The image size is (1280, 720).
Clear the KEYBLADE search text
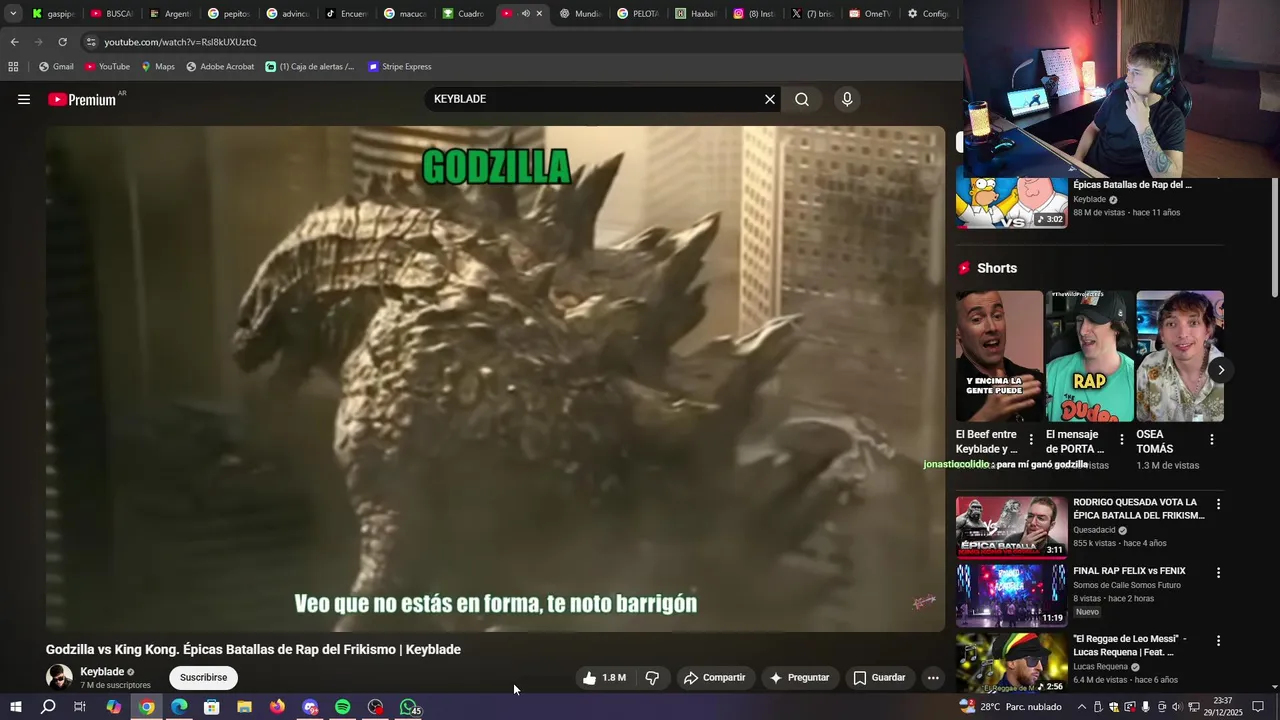pyautogui.click(x=770, y=99)
